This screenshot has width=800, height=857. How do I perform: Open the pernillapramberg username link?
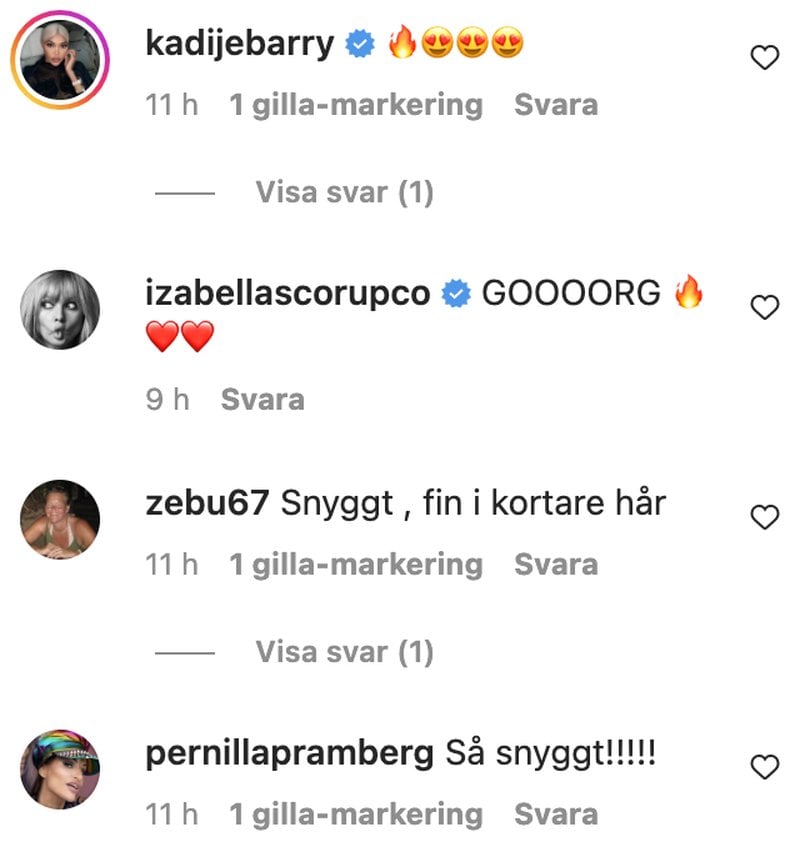pos(290,754)
